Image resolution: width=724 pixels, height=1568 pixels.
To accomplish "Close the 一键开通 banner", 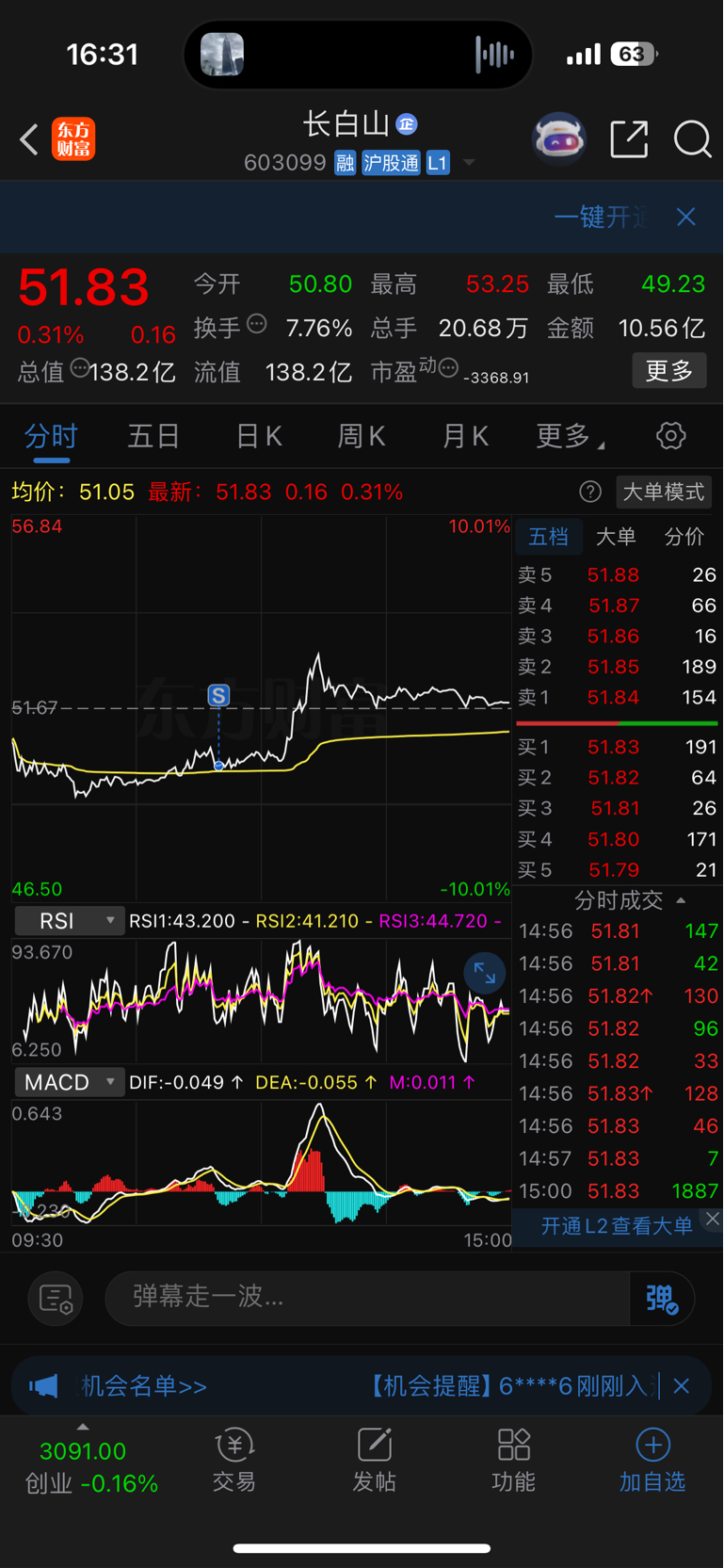I will click(686, 217).
